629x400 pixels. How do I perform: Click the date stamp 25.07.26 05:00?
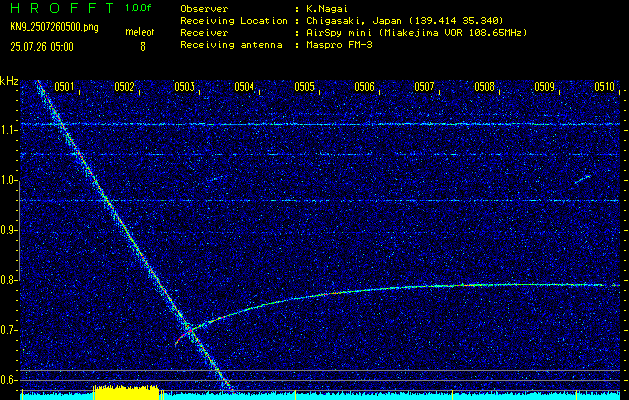tap(42, 47)
